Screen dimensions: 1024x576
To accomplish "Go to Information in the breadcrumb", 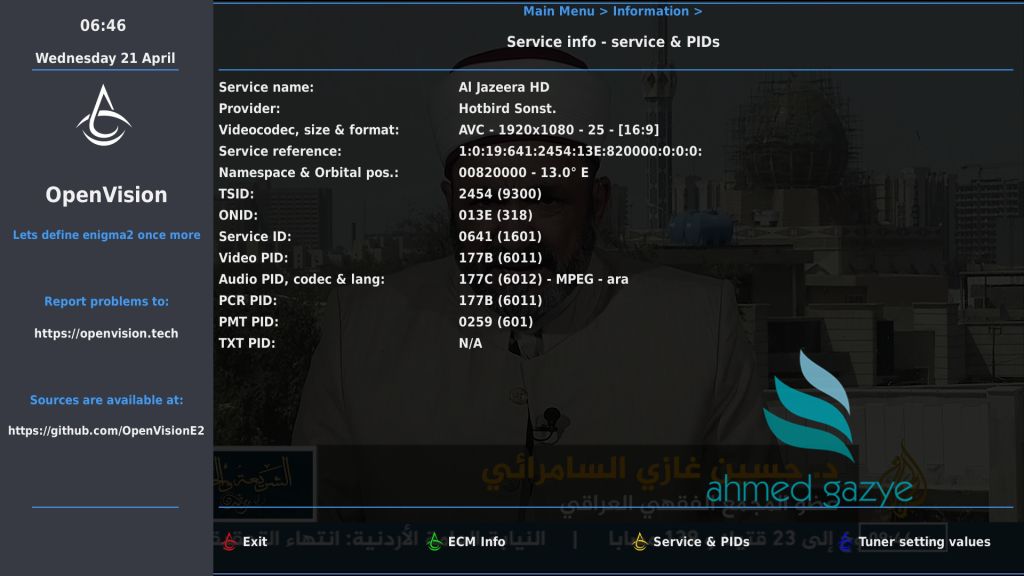I will pos(650,11).
